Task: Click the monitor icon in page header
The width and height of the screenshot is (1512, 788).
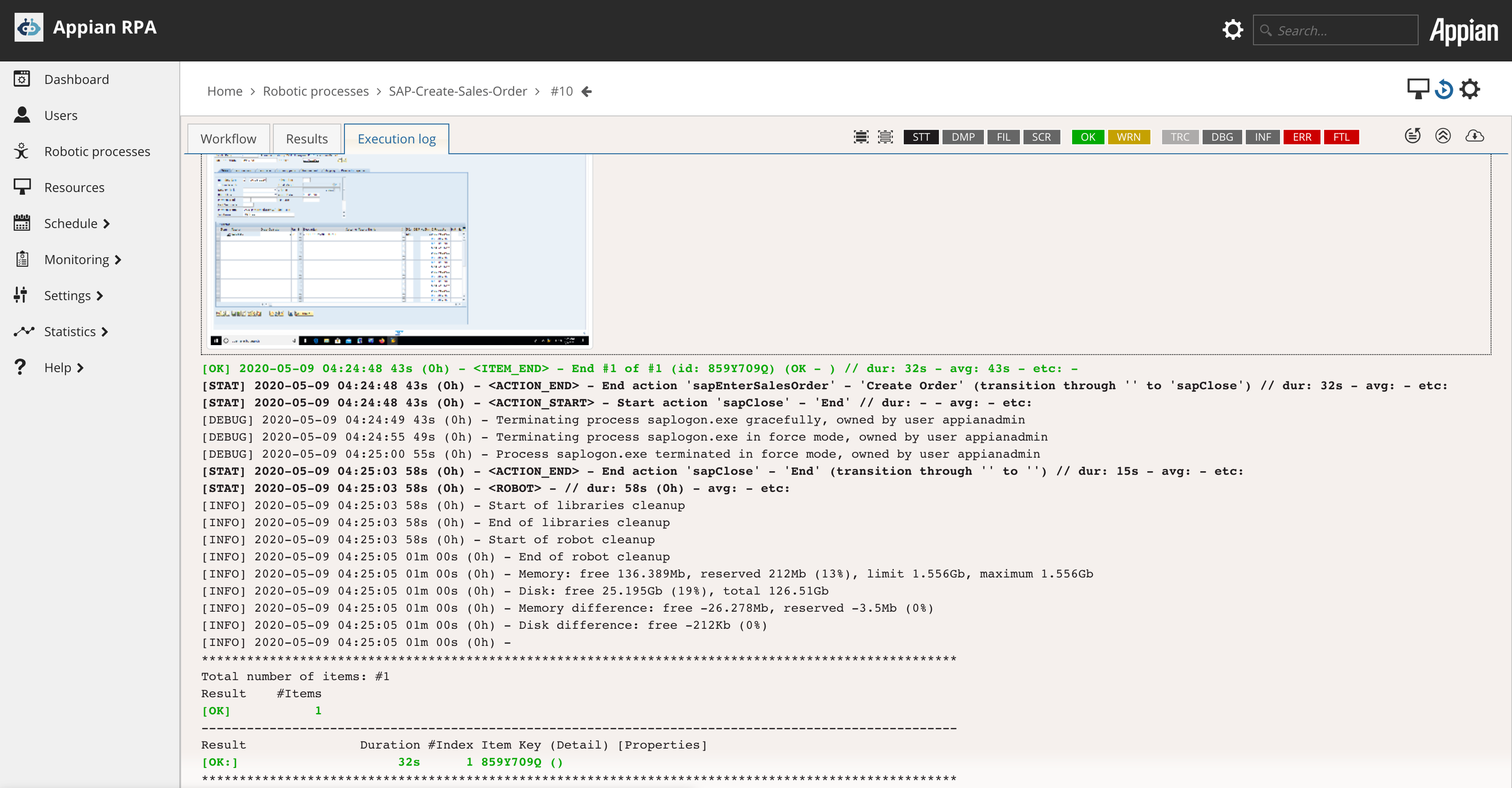Action: point(1418,89)
